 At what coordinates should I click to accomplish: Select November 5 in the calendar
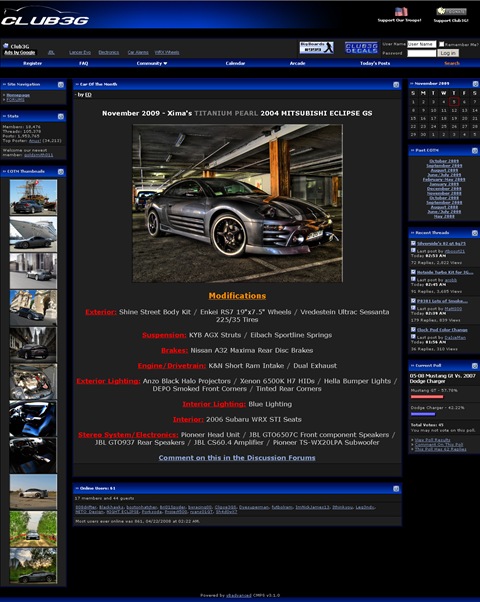click(454, 102)
